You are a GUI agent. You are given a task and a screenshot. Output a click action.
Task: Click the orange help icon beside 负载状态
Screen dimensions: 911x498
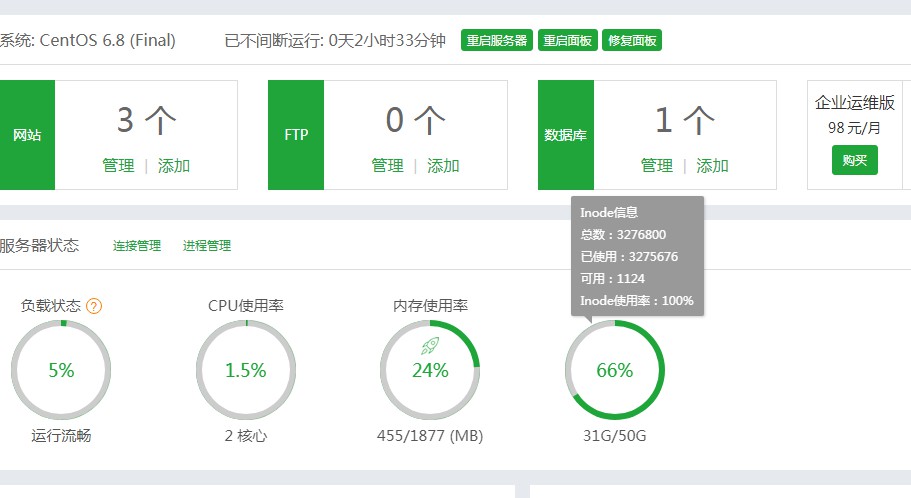click(x=94, y=306)
